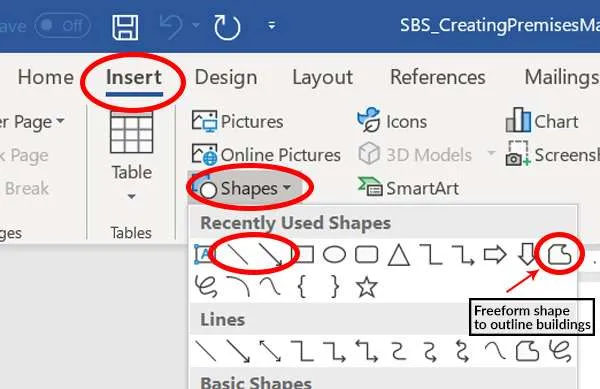Select Elbow Arrow Connector in Lines section
600x389 pixels.
pyautogui.click(x=334, y=351)
